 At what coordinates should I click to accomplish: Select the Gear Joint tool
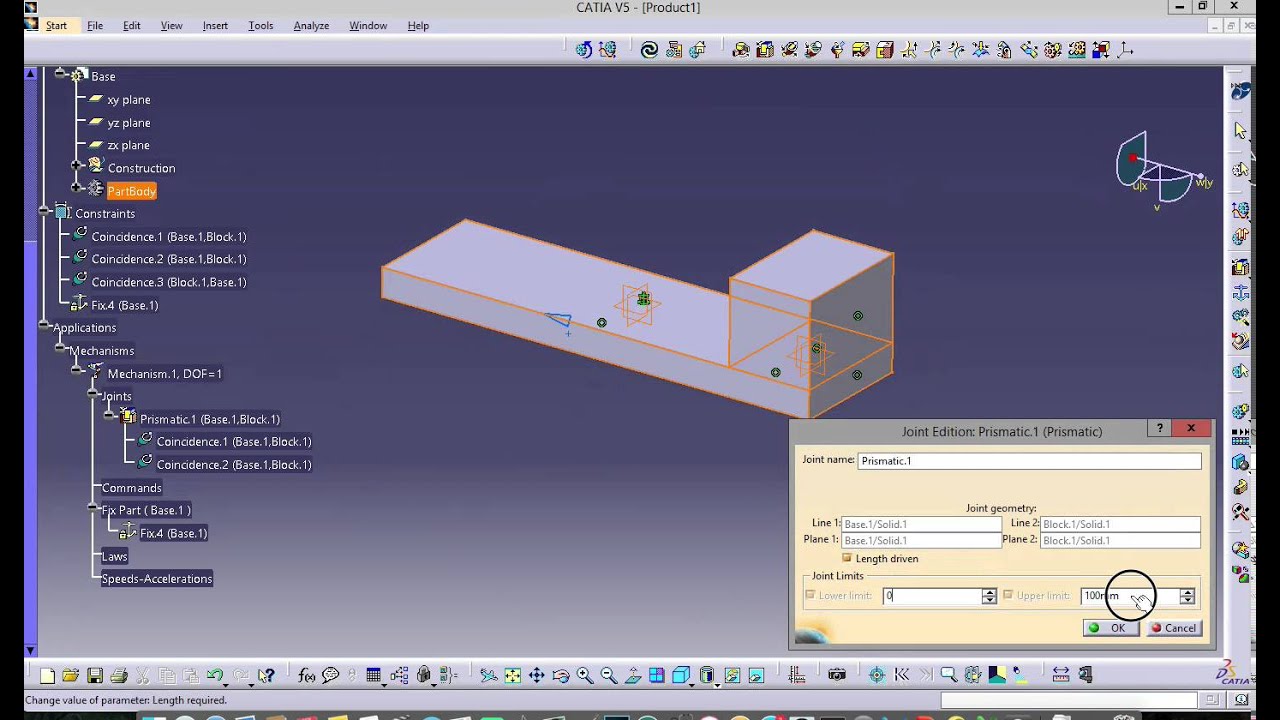(x=1052, y=49)
